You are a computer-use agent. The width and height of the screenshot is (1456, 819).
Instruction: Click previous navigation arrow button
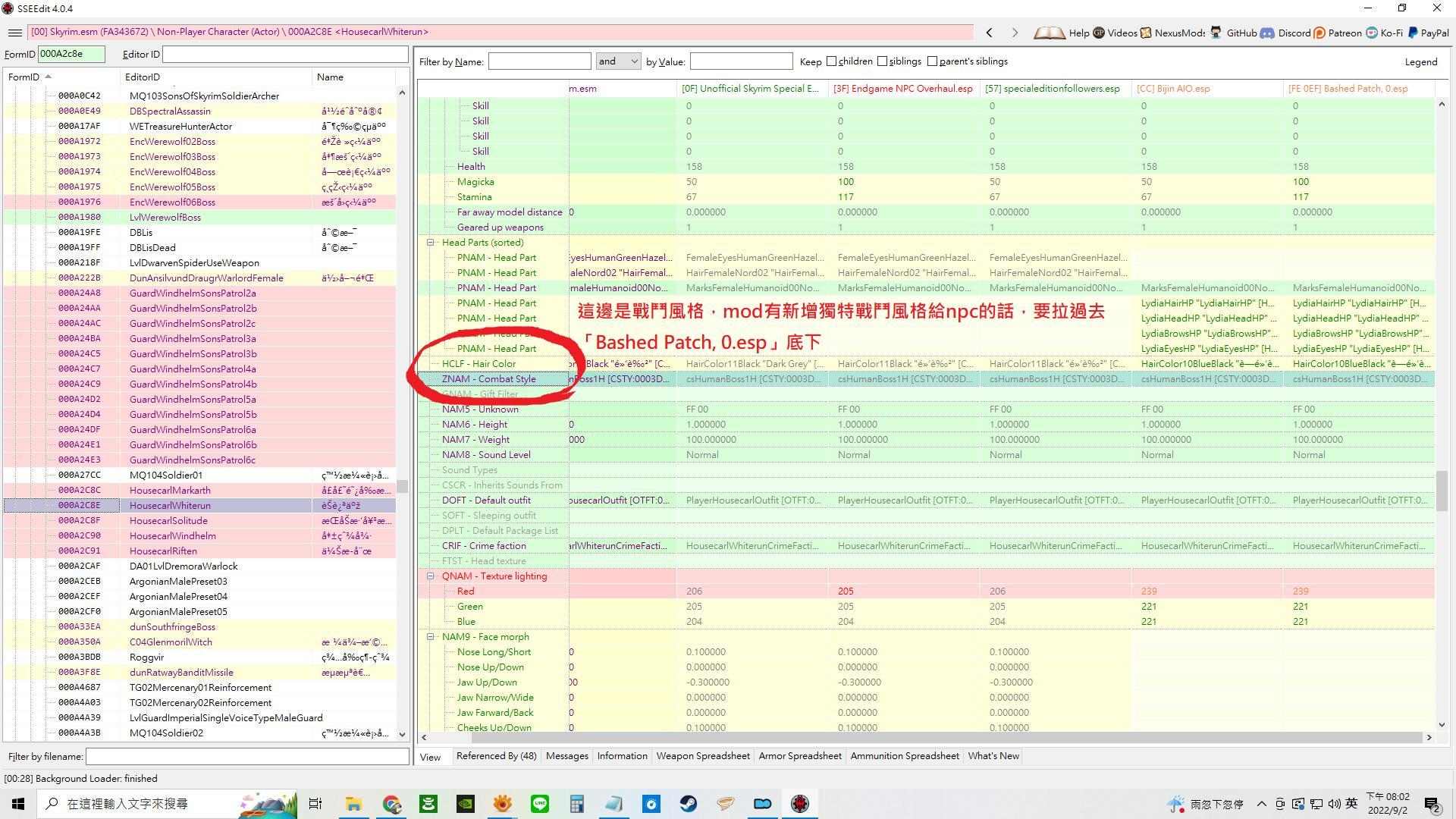(991, 32)
